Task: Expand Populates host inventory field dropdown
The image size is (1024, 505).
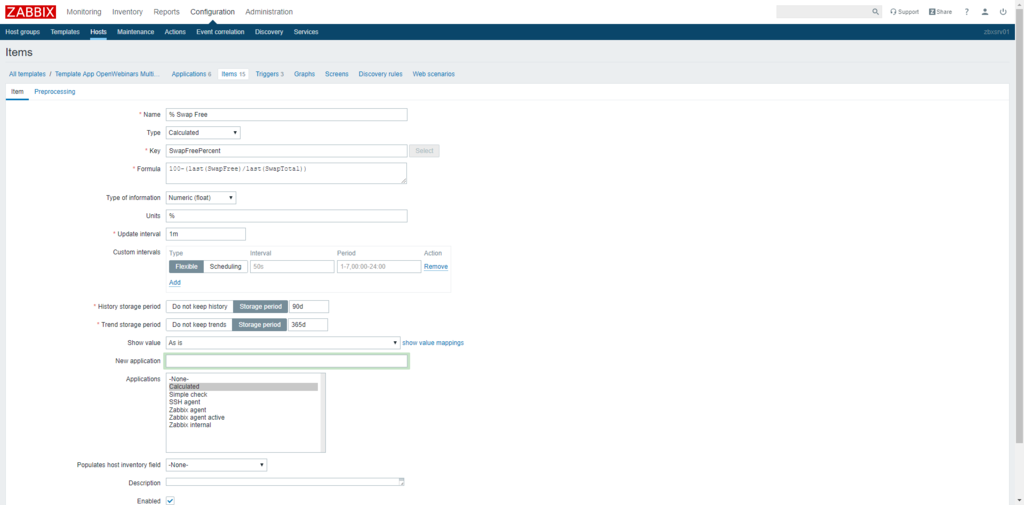Action: [x=216, y=465]
